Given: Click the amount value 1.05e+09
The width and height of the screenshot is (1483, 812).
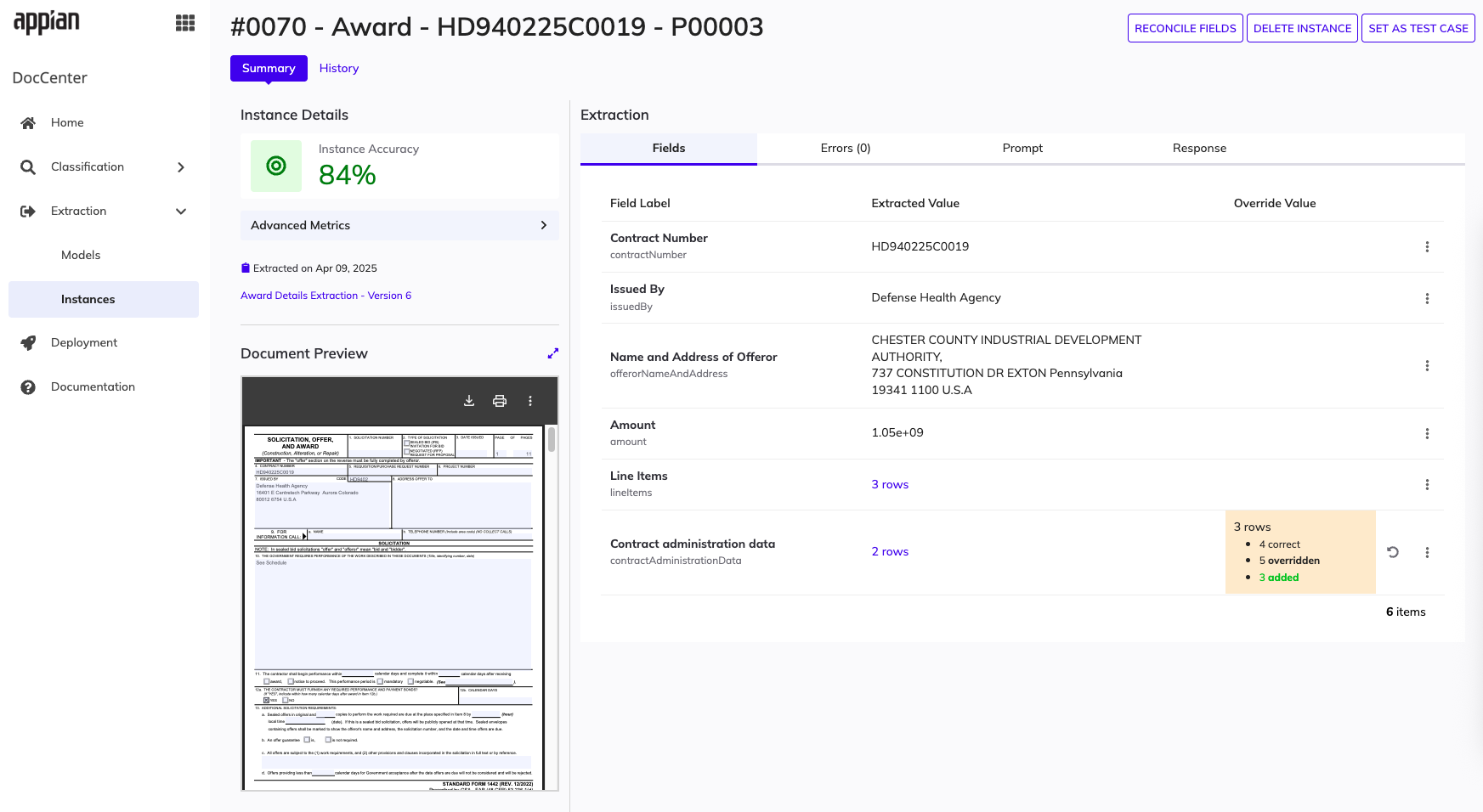Looking at the screenshot, I should click(x=897, y=433).
